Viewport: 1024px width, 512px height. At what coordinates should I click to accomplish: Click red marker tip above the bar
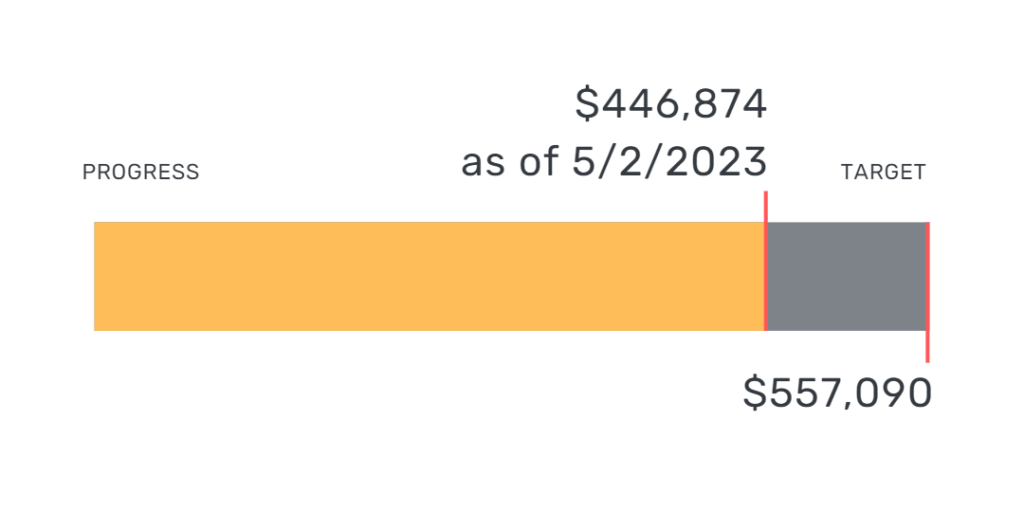click(766, 204)
